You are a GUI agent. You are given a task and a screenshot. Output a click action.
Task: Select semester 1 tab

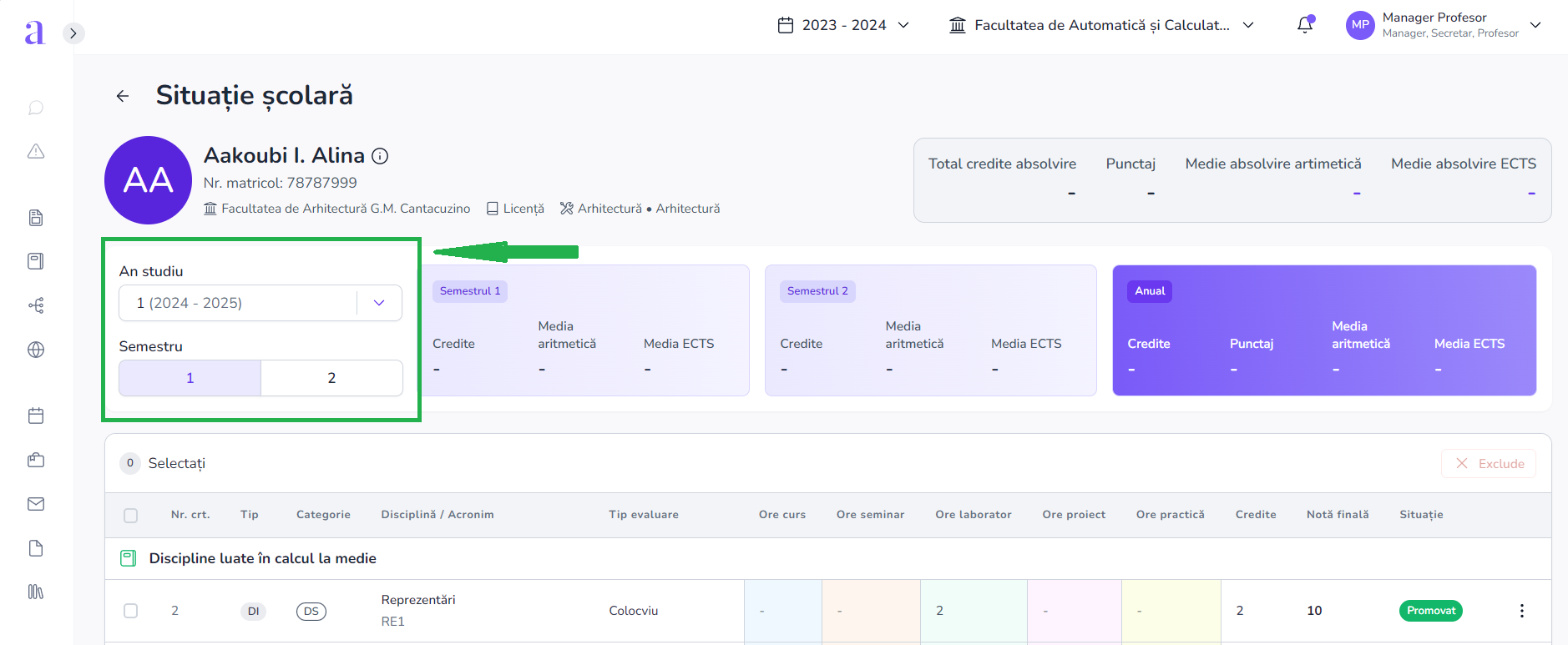[x=190, y=378]
